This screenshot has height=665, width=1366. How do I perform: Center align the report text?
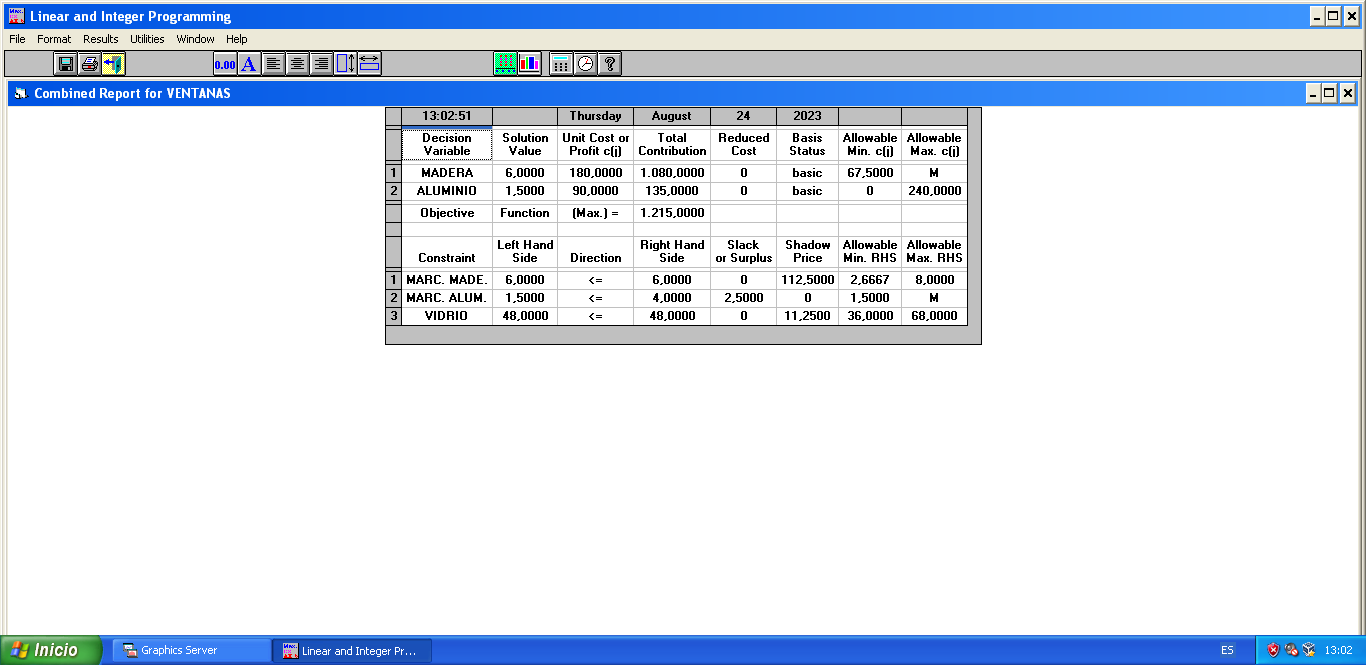click(296, 62)
